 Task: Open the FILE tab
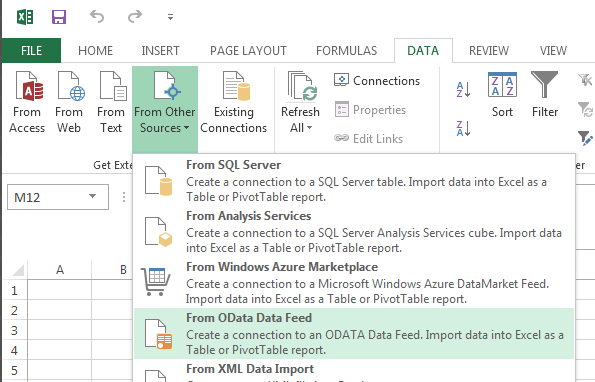31,50
